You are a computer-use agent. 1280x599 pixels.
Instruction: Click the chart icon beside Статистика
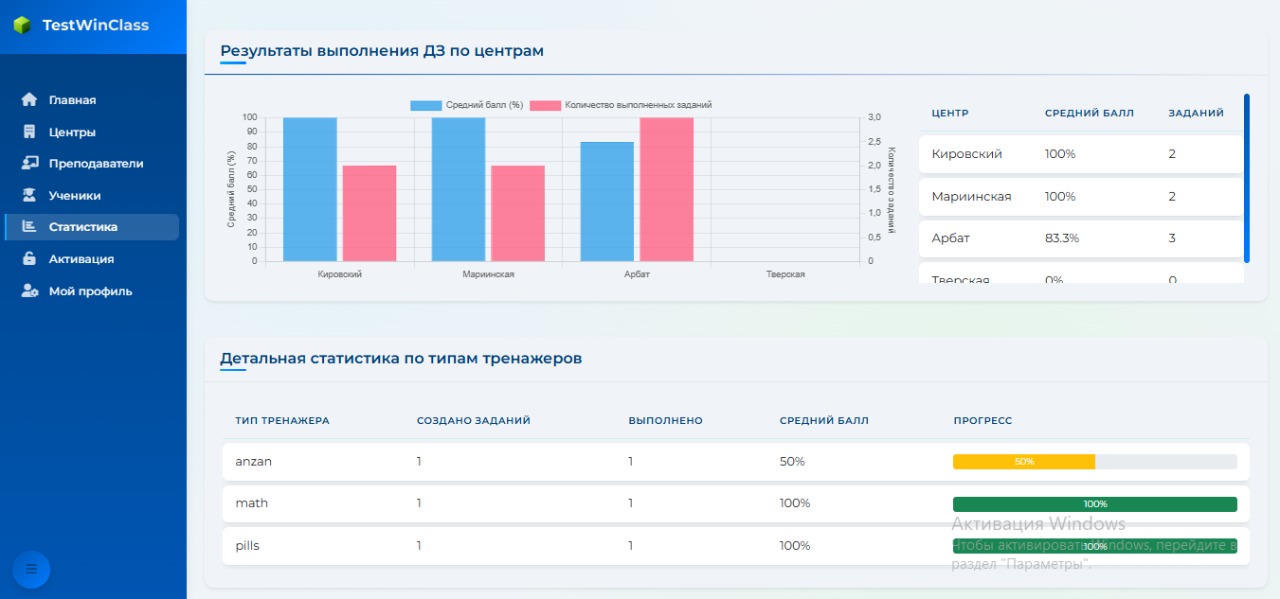pos(29,227)
